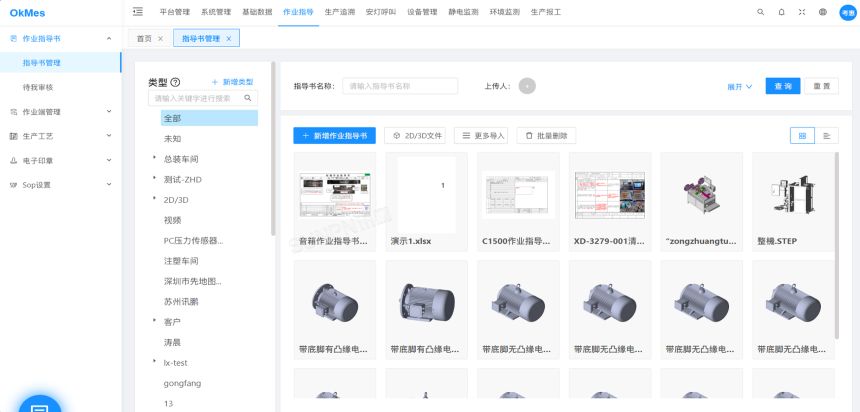The height and width of the screenshot is (412, 860).
Task: Open the 环境监测 top menu
Action: click(x=505, y=12)
